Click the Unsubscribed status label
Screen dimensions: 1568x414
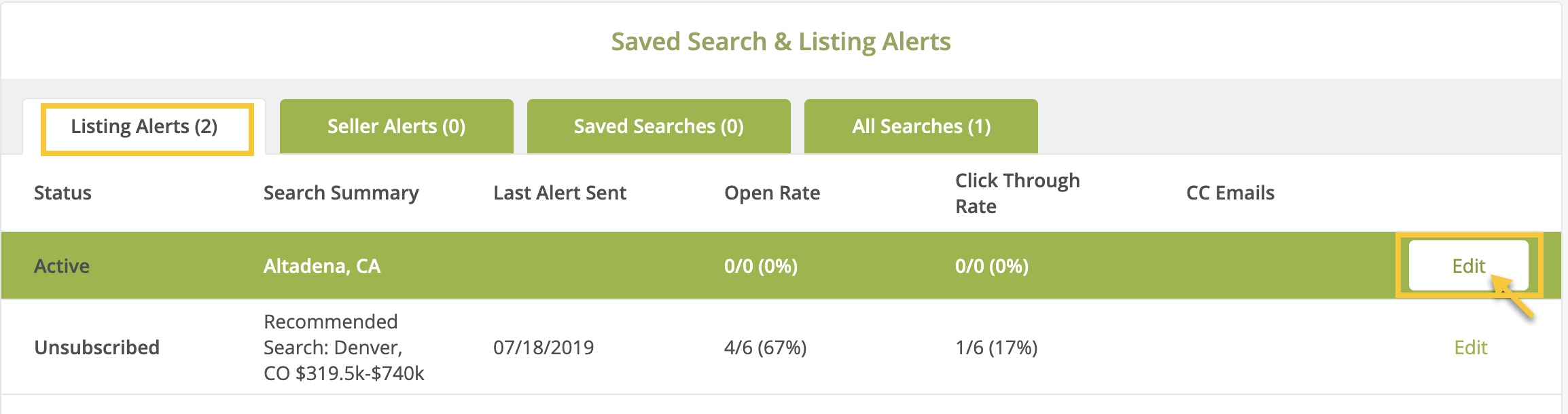[97, 347]
